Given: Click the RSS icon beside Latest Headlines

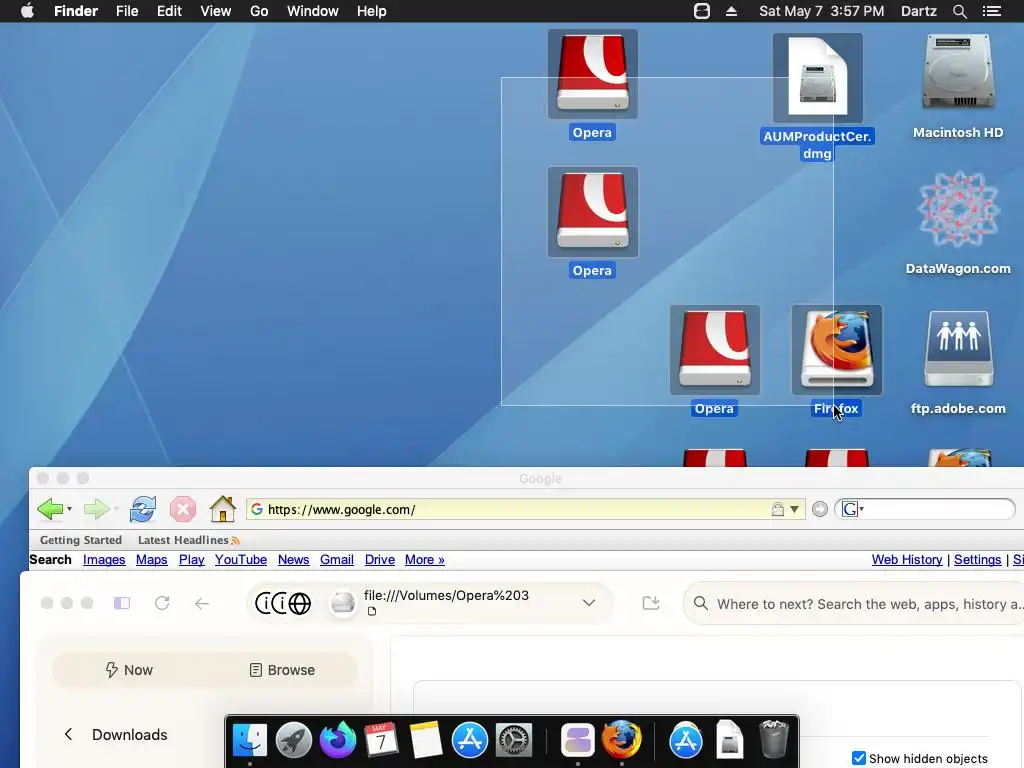Looking at the screenshot, I should click(235, 540).
